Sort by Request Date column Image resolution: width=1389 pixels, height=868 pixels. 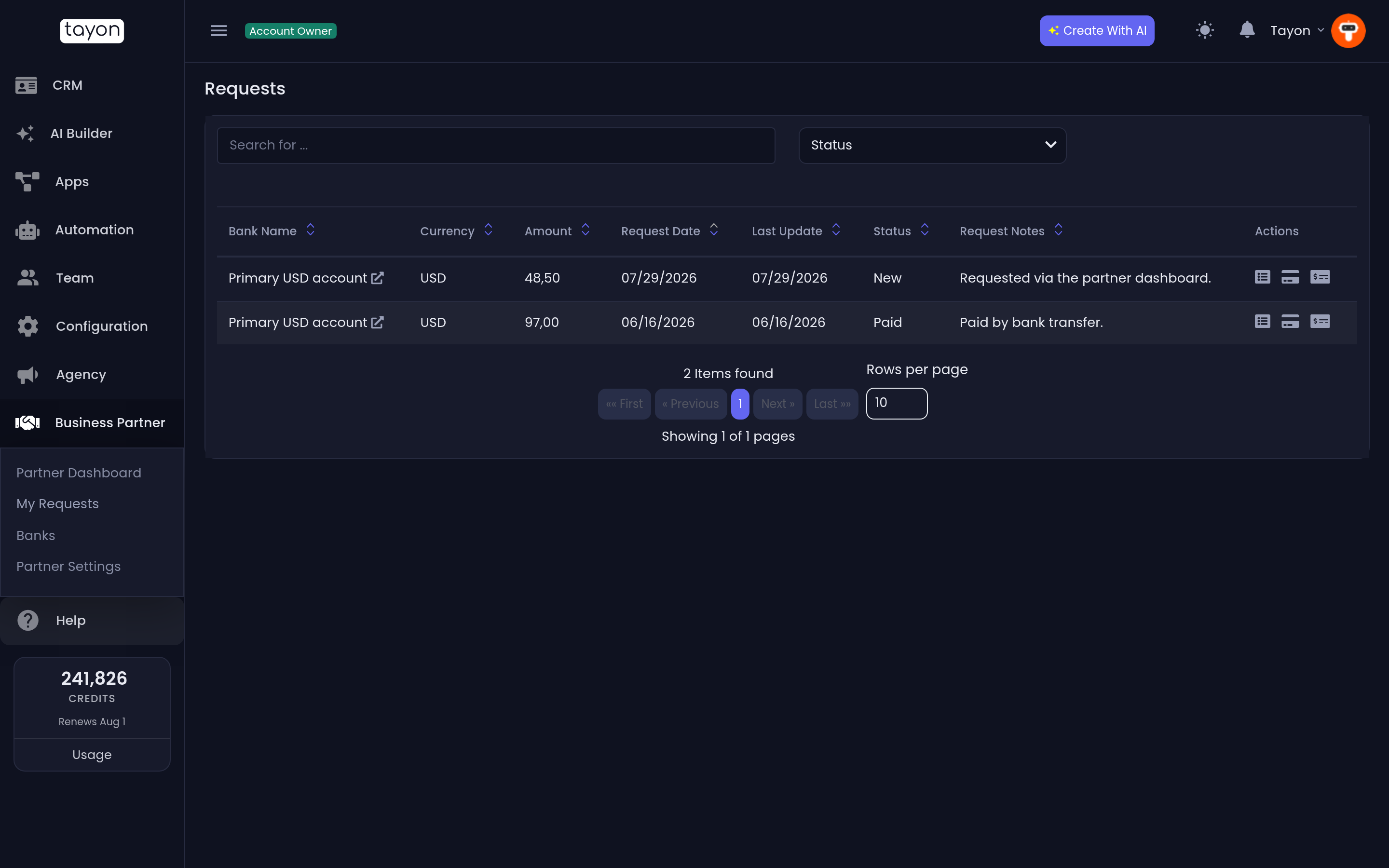pyautogui.click(x=714, y=230)
